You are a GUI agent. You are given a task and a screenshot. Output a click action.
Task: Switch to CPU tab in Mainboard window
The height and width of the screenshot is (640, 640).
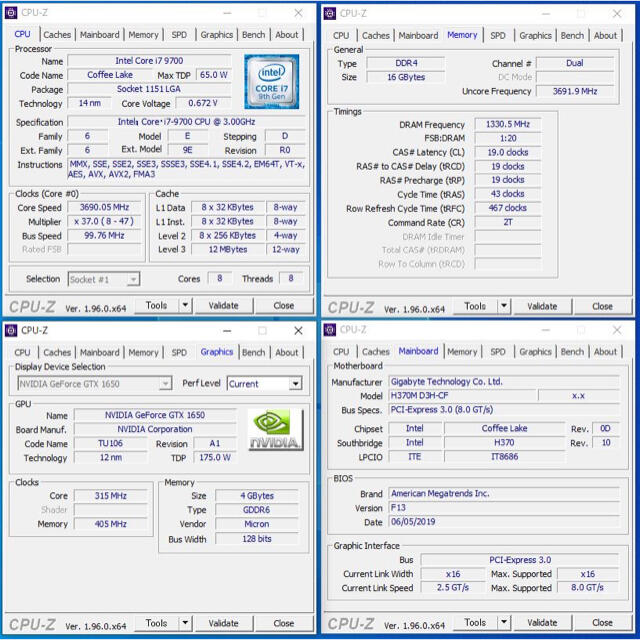point(341,351)
